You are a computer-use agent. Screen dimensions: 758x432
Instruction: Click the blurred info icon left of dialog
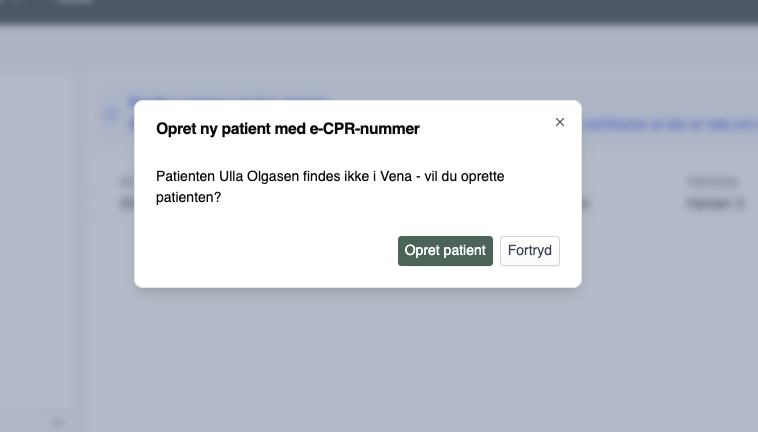pos(110,115)
